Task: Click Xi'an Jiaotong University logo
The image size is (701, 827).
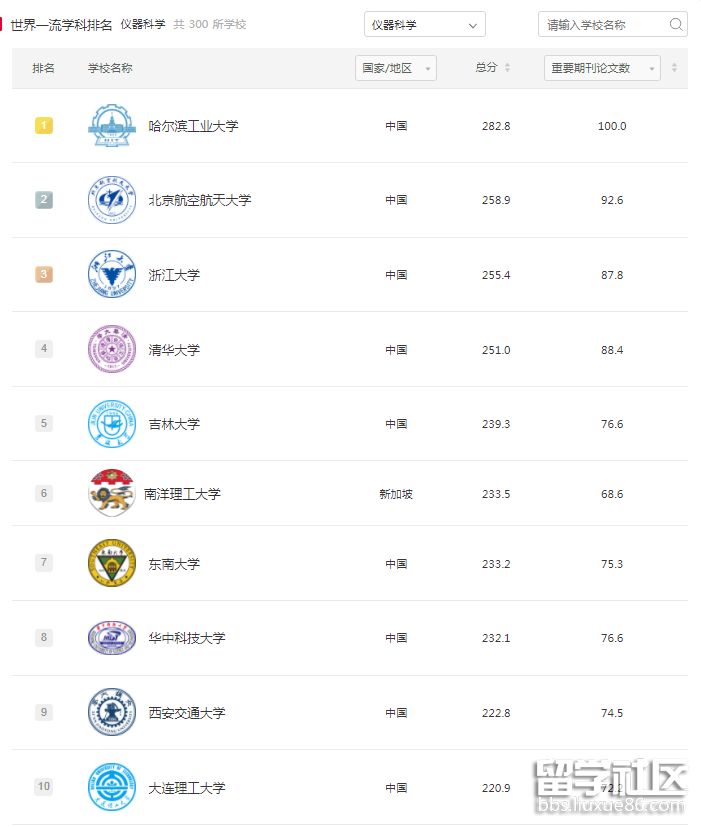Action: (x=111, y=712)
